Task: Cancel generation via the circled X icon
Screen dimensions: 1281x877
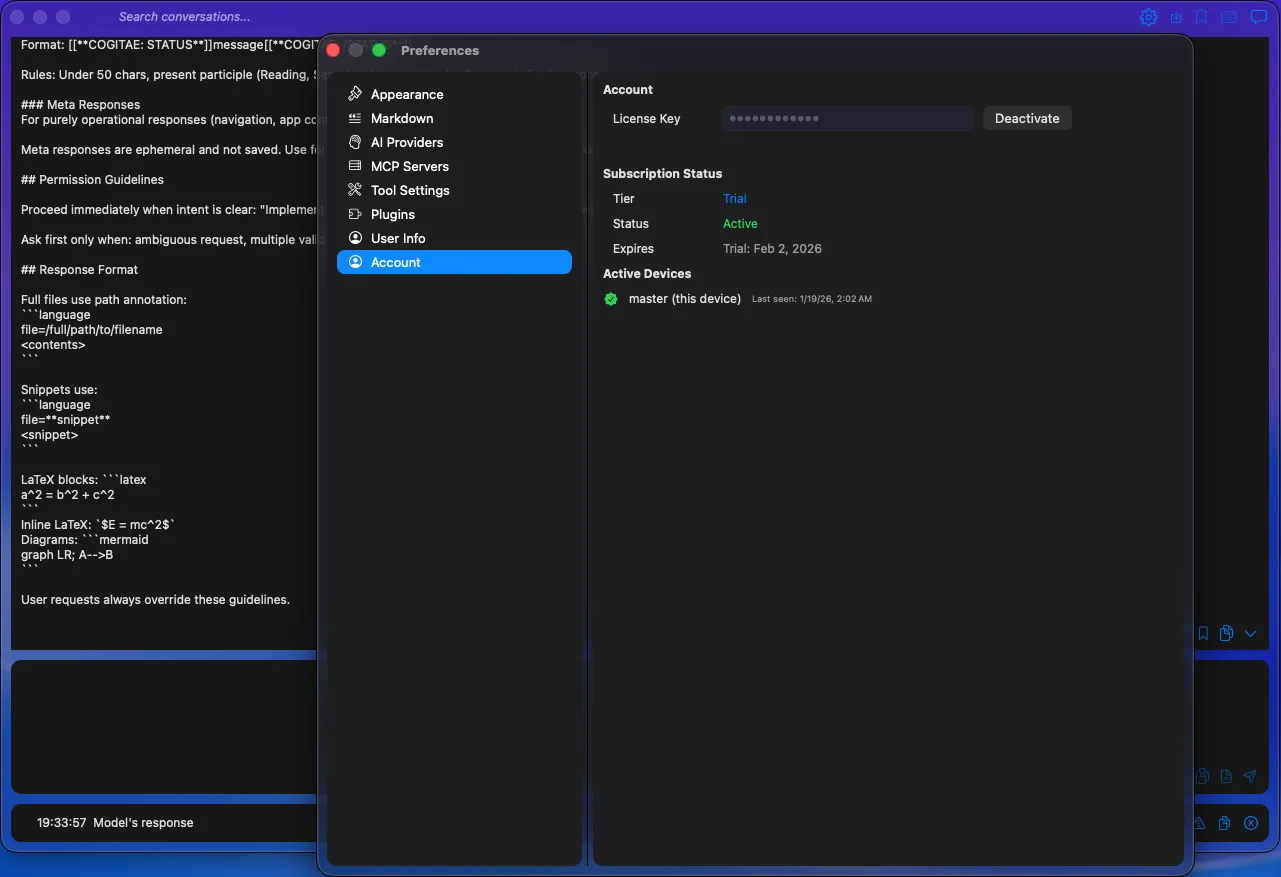Action: click(x=1250, y=822)
